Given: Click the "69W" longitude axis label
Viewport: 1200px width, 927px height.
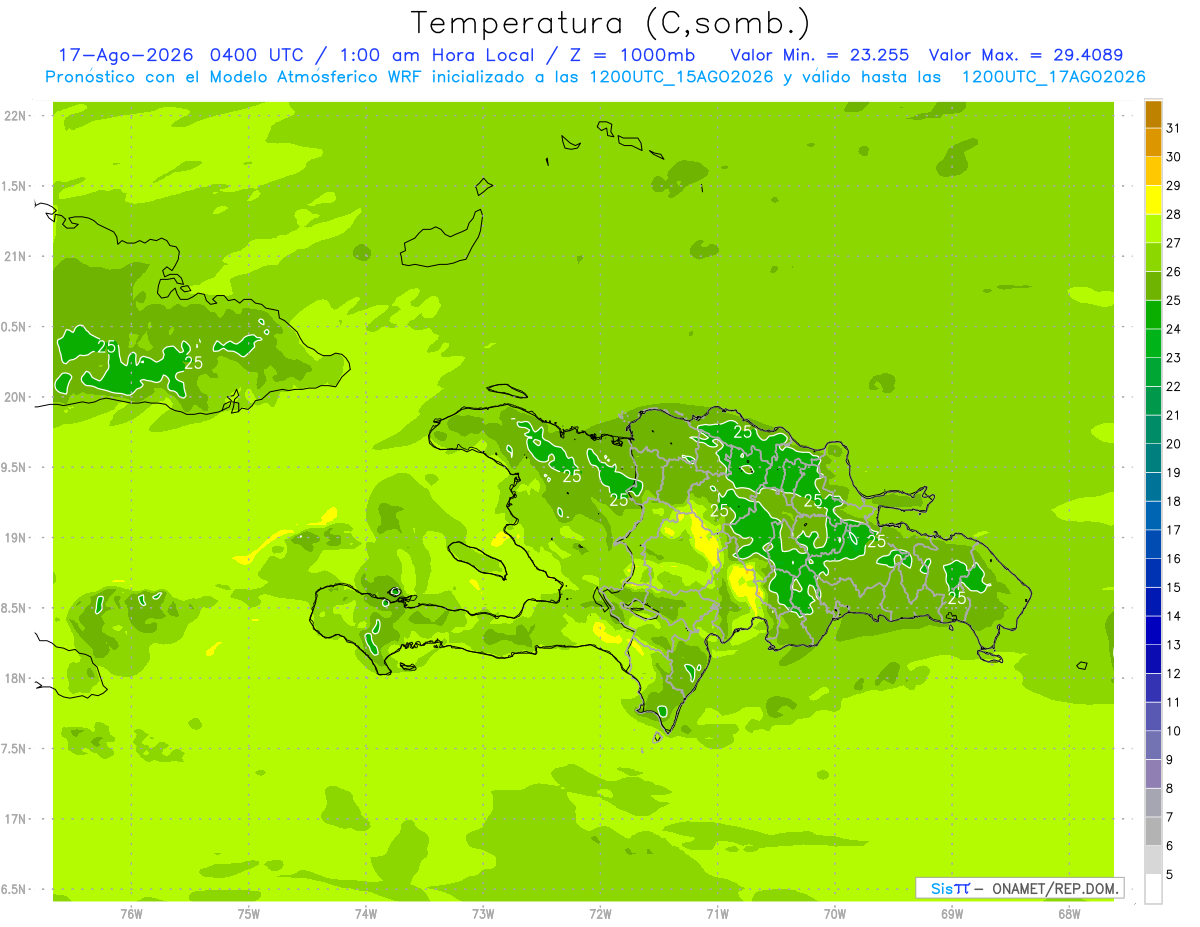Looking at the screenshot, I should [952, 914].
